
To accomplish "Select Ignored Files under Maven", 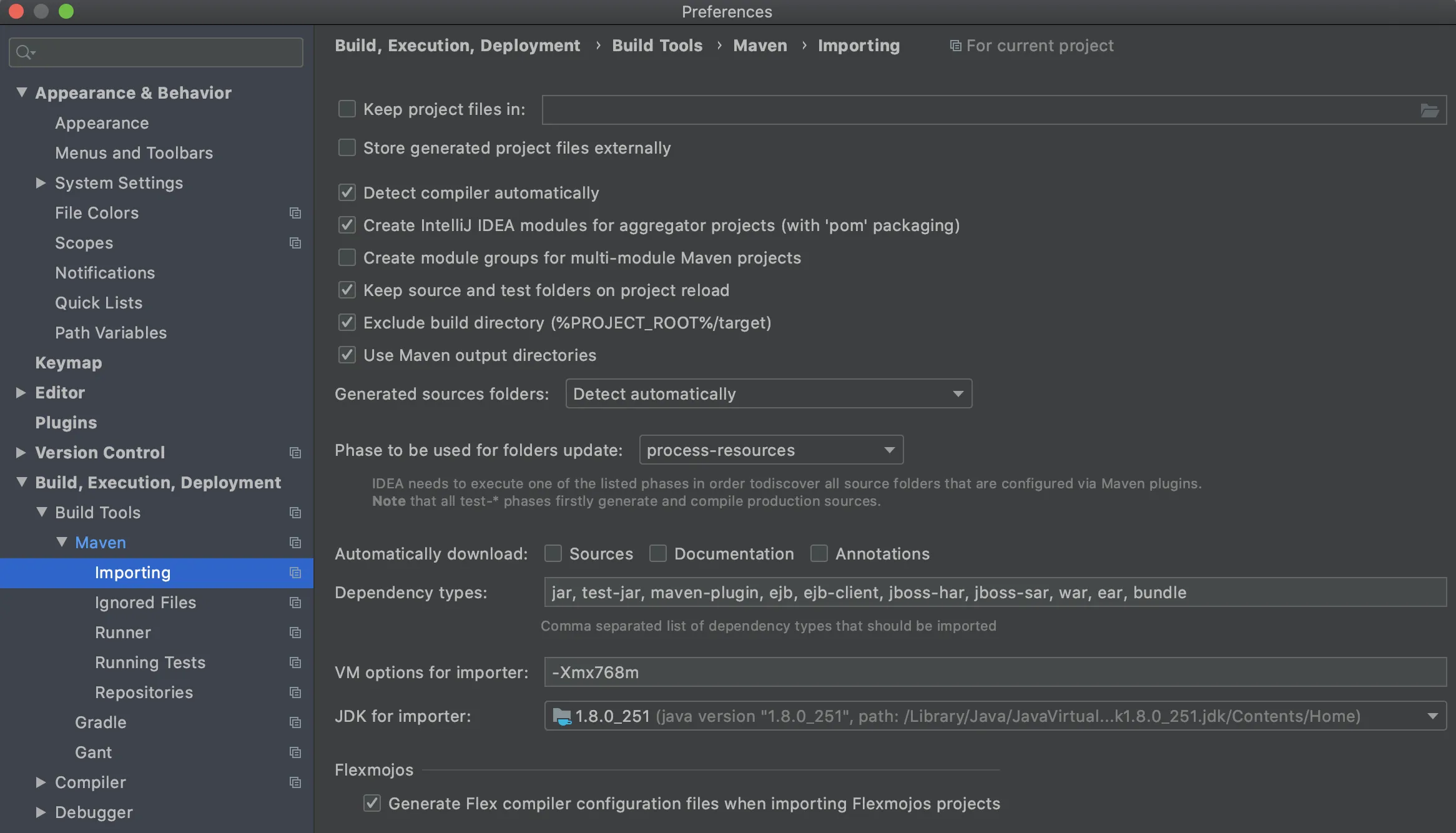I will (x=145, y=603).
